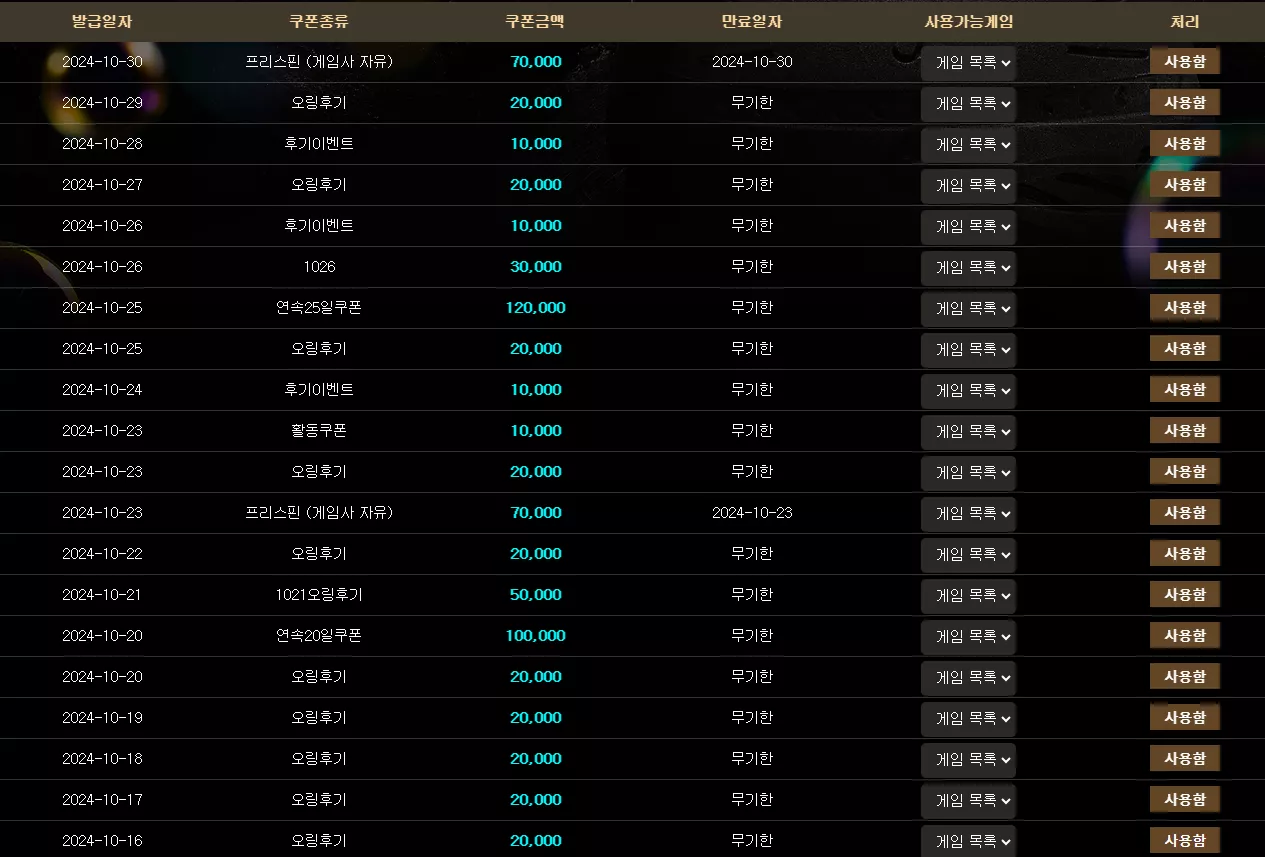Expand game list for the 1026 coupon
Image resolution: width=1265 pixels, height=857 pixels.
pos(968,267)
